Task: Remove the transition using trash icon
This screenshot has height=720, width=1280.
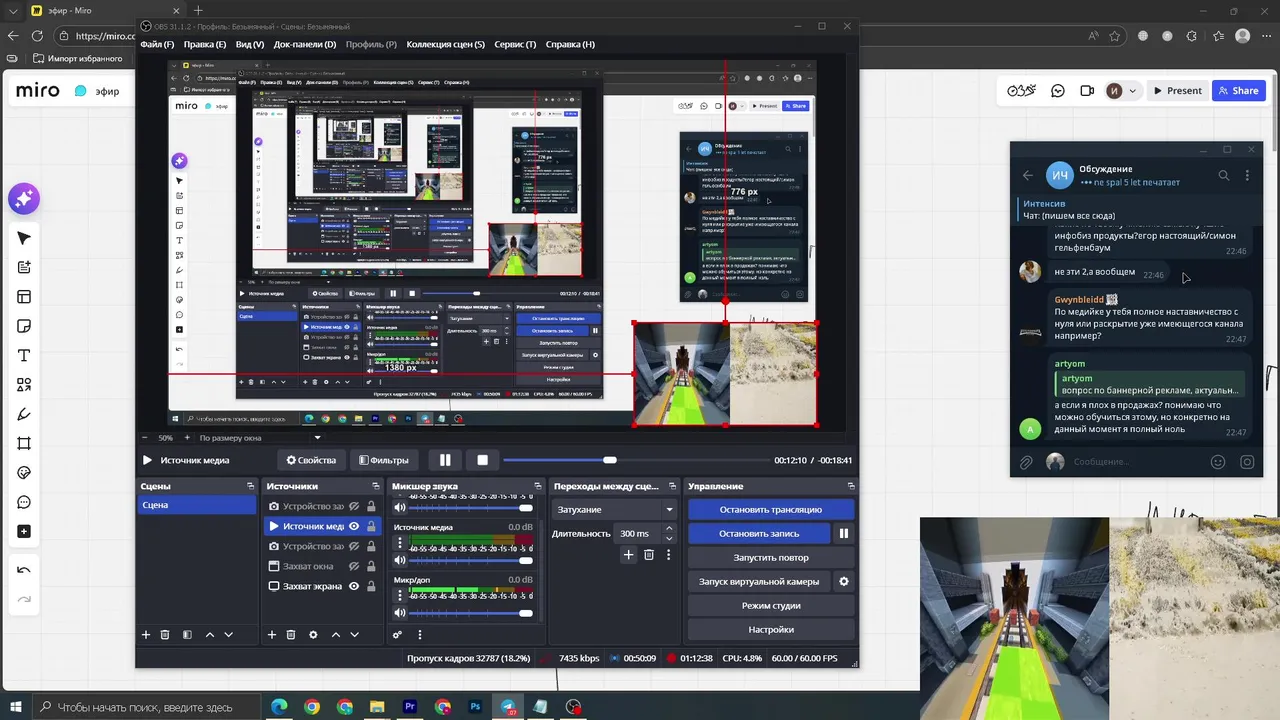Action: click(x=648, y=555)
